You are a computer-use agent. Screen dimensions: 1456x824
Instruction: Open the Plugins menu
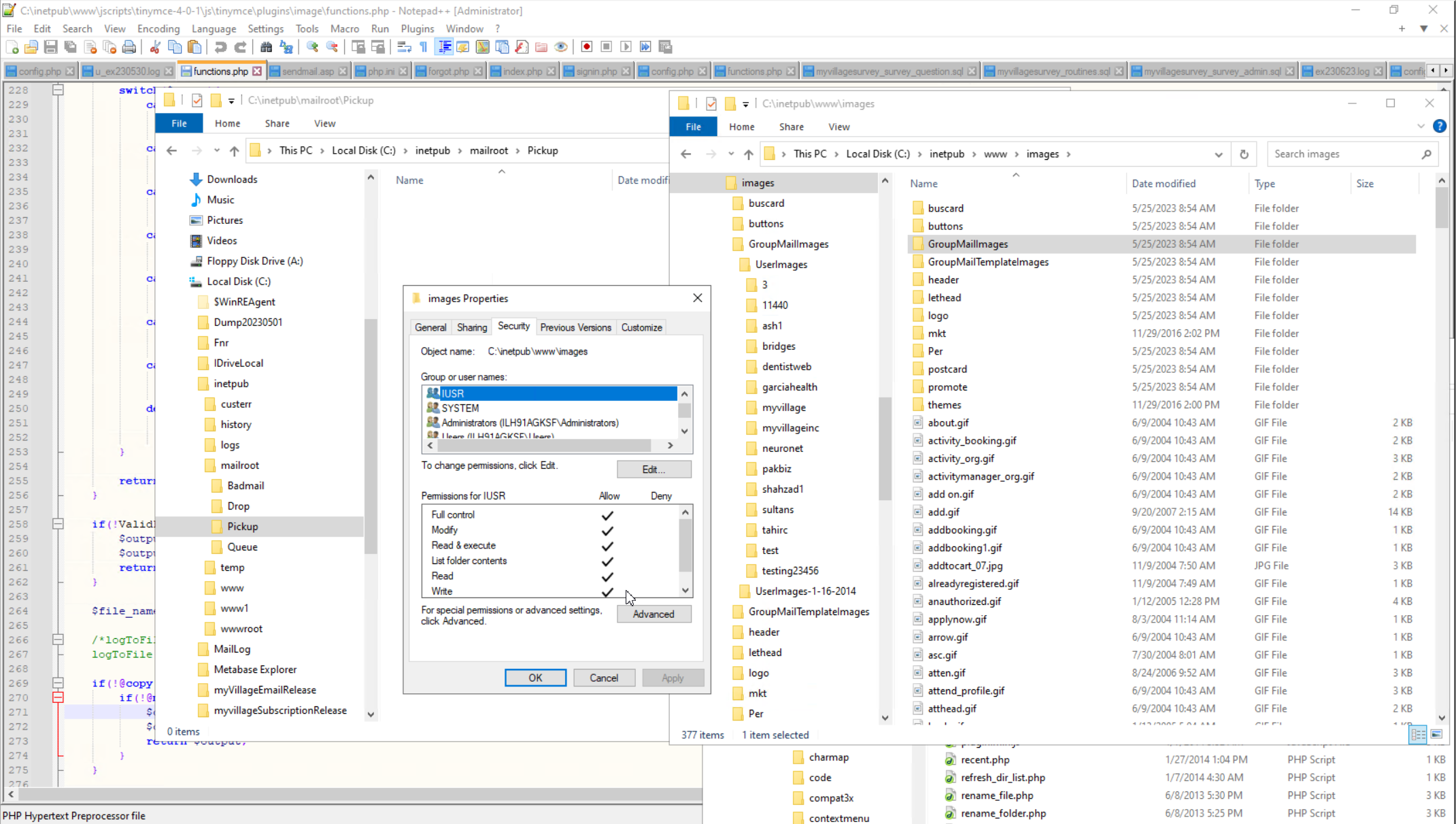(417, 29)
